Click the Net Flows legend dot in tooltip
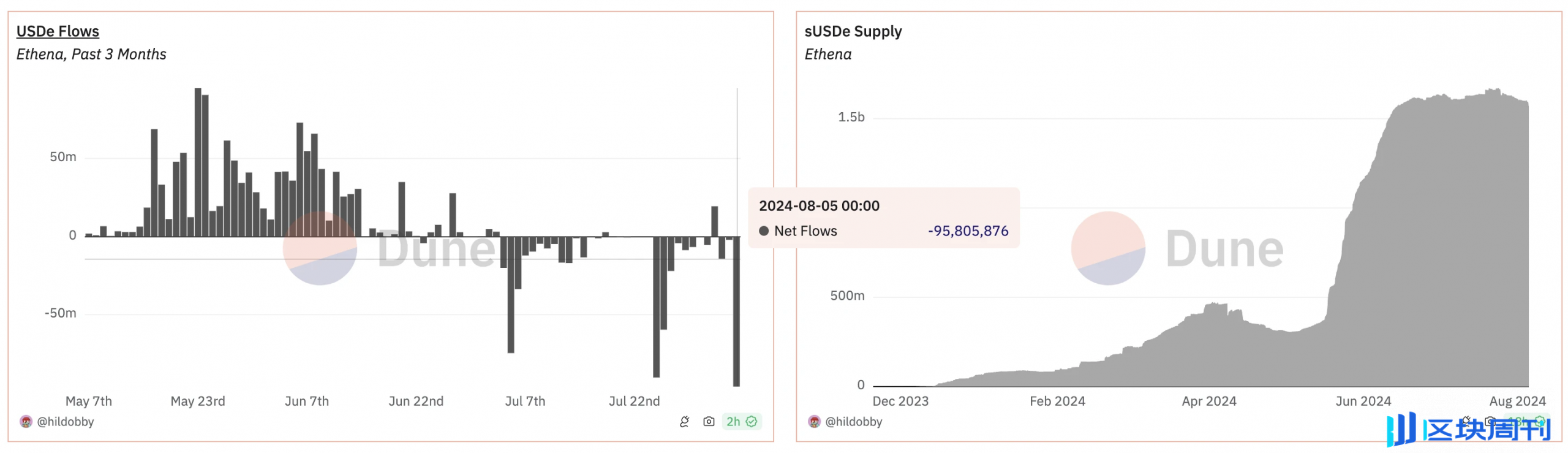The image size is (1568, 453). [x=764, y=231]
